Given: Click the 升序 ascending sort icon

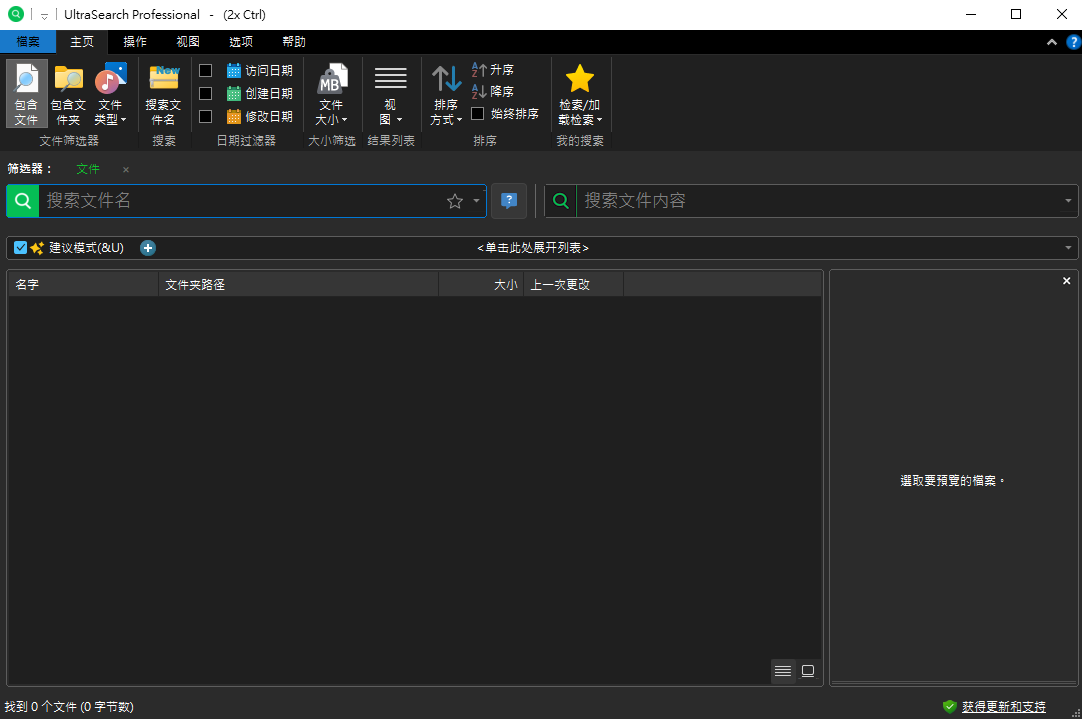Looking at the screenshot, I should [x=479, y=70].
